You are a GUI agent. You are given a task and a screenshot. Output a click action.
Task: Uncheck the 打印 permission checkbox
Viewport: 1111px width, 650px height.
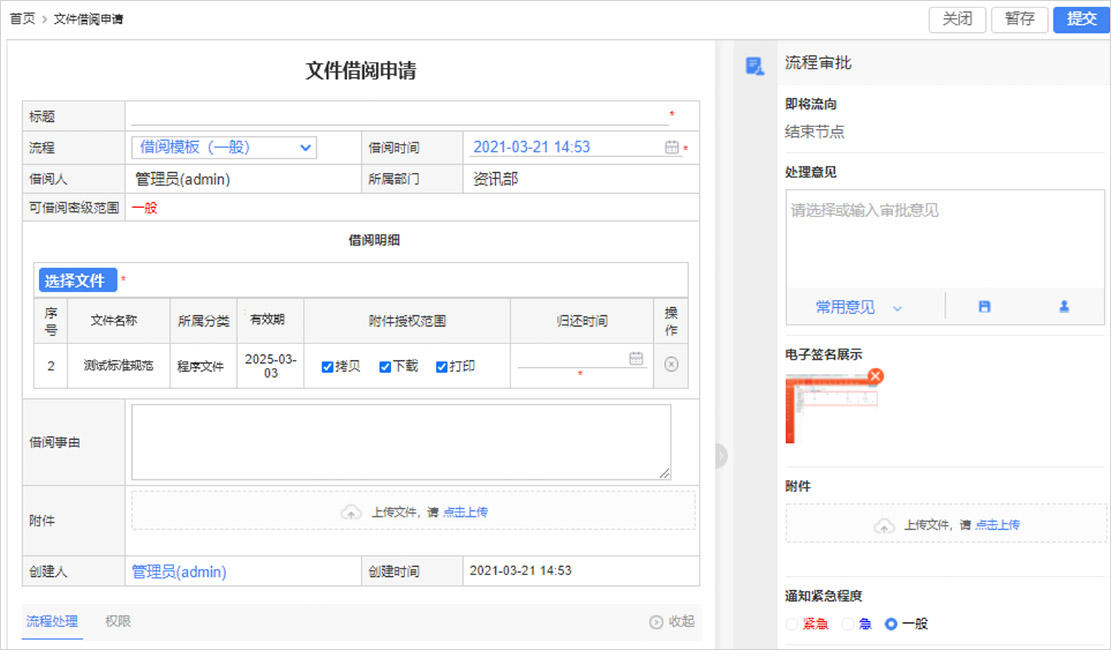coord(442,367)
